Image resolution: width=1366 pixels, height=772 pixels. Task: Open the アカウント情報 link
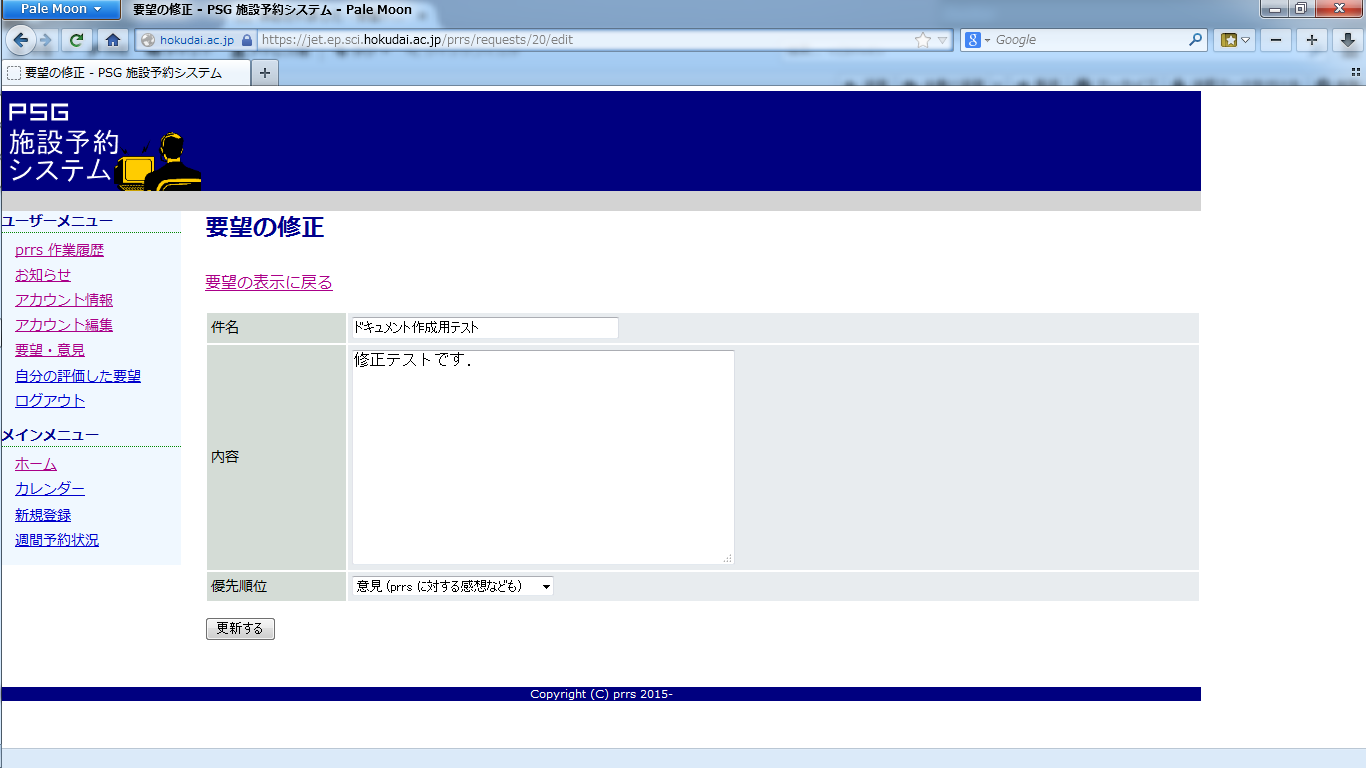[64, 300]
